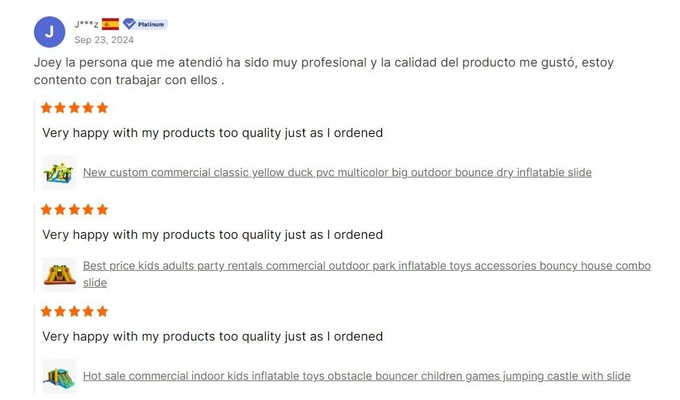680x400 pixels.
Task: Open the "Hot sale commercial indoor kids inflatable" link
Action: coord(356,376)
